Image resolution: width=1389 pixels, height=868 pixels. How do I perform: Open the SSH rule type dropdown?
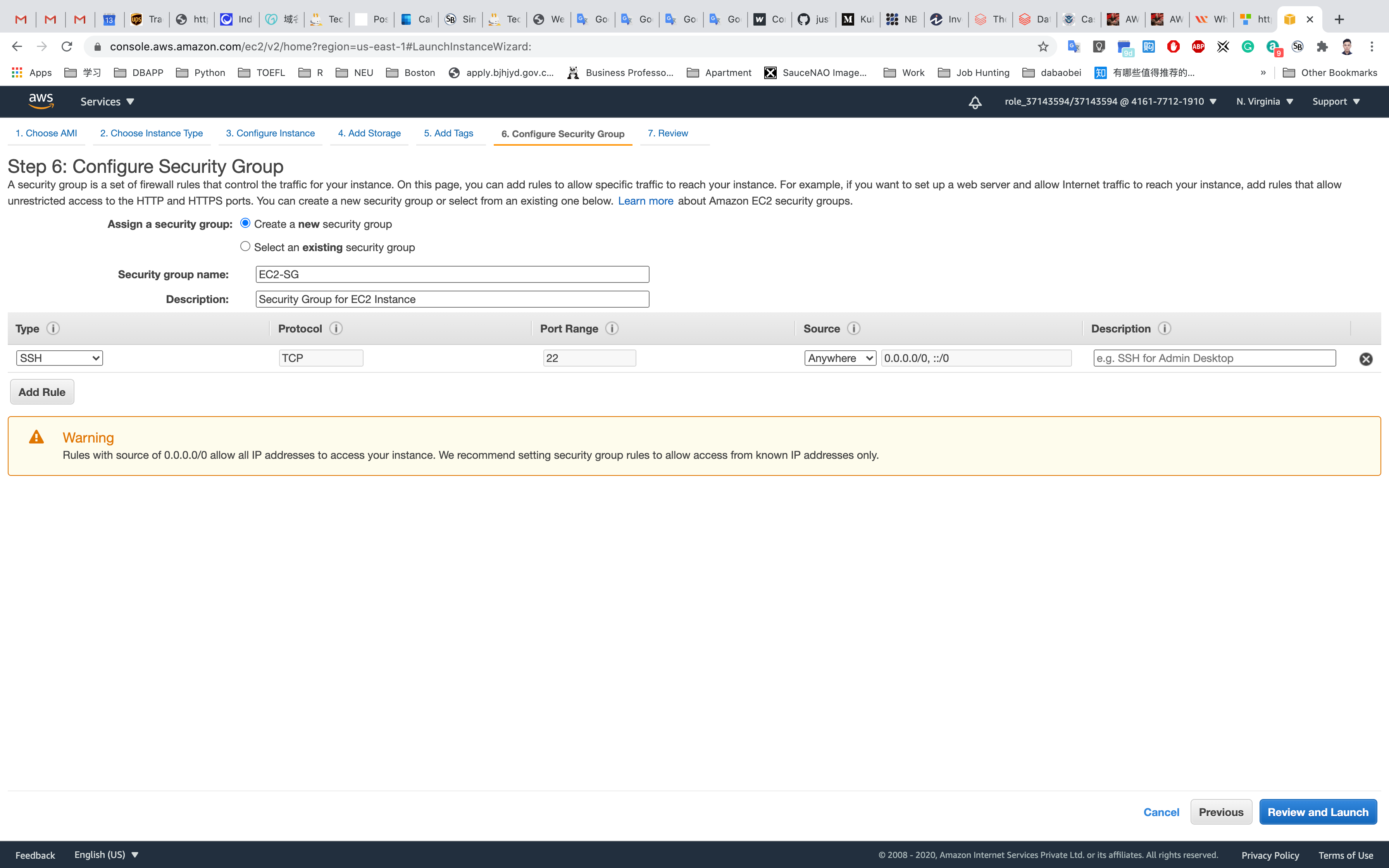click(x=59, y=358)
